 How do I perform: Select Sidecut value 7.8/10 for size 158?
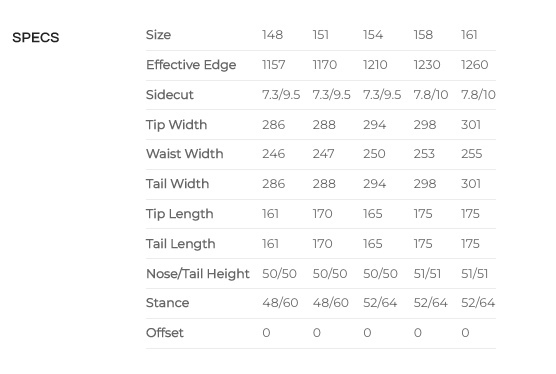point(430,95)
